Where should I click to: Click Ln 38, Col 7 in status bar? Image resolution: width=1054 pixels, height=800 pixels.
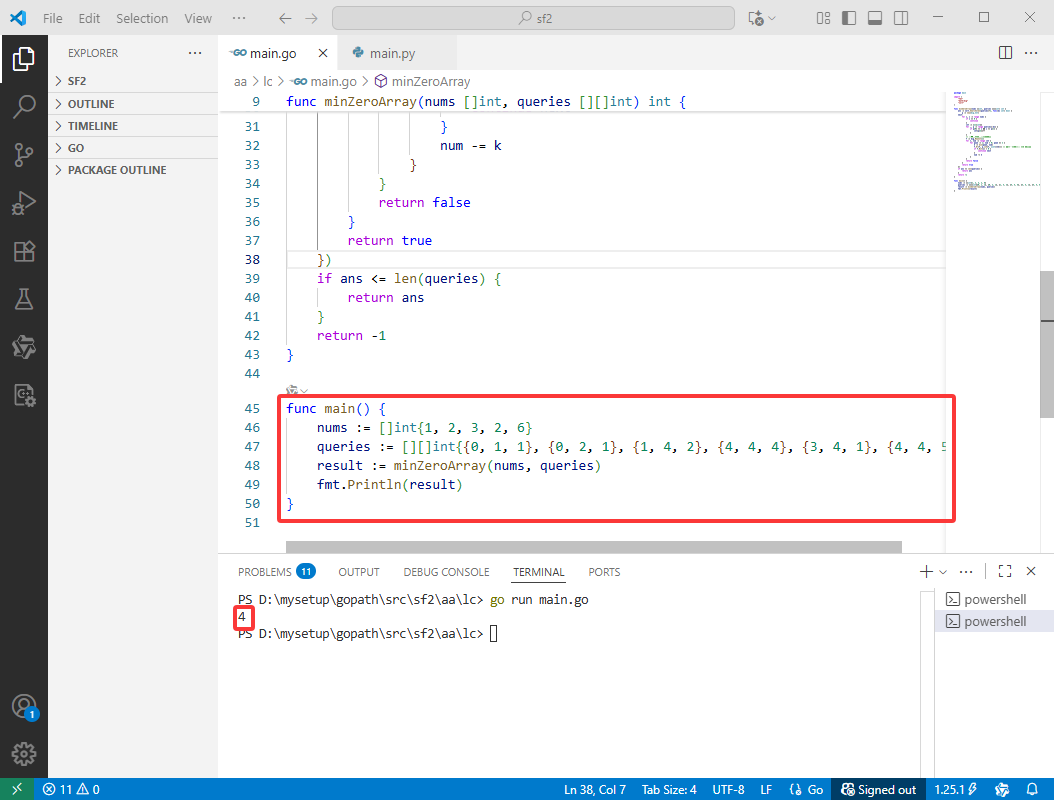[595, 789]
